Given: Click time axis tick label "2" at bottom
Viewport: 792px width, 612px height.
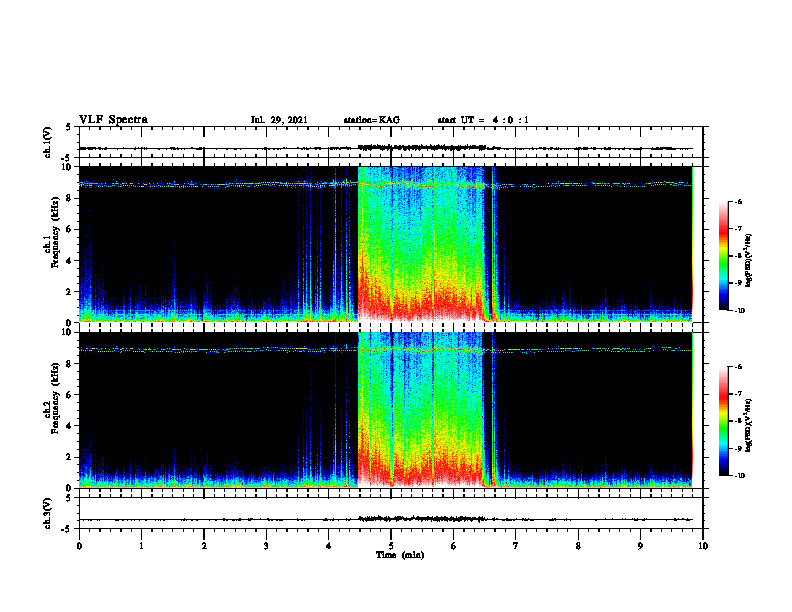Looking at the screenshot, I should pos(204,546).
